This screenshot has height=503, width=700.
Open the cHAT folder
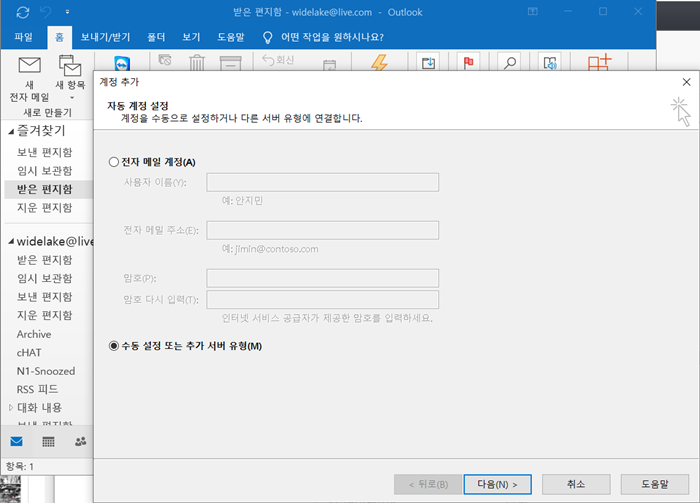coord(29,353)
